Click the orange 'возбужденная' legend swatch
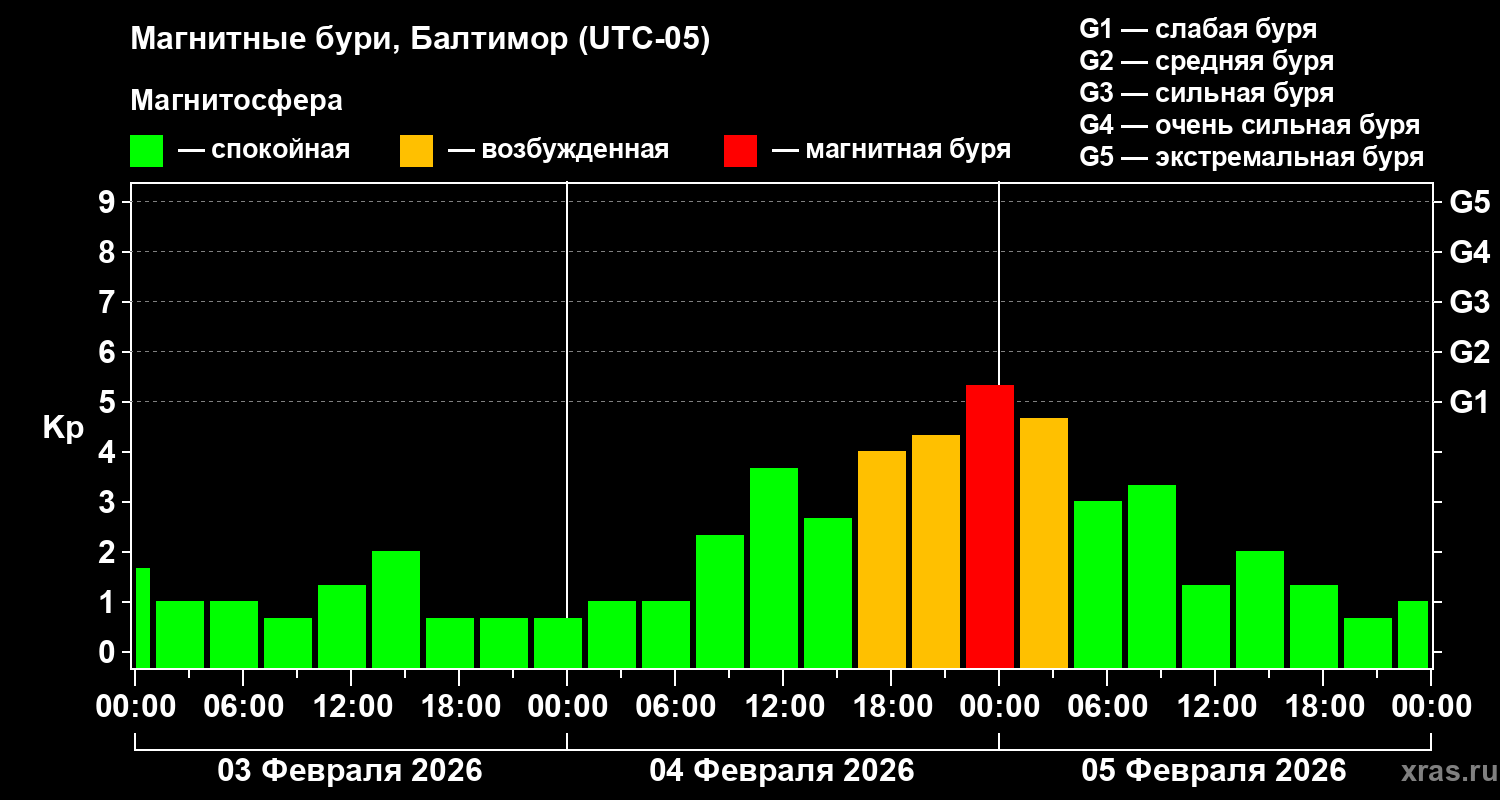The width and height of the screenshot is (1500, 800). coord(416,151)
